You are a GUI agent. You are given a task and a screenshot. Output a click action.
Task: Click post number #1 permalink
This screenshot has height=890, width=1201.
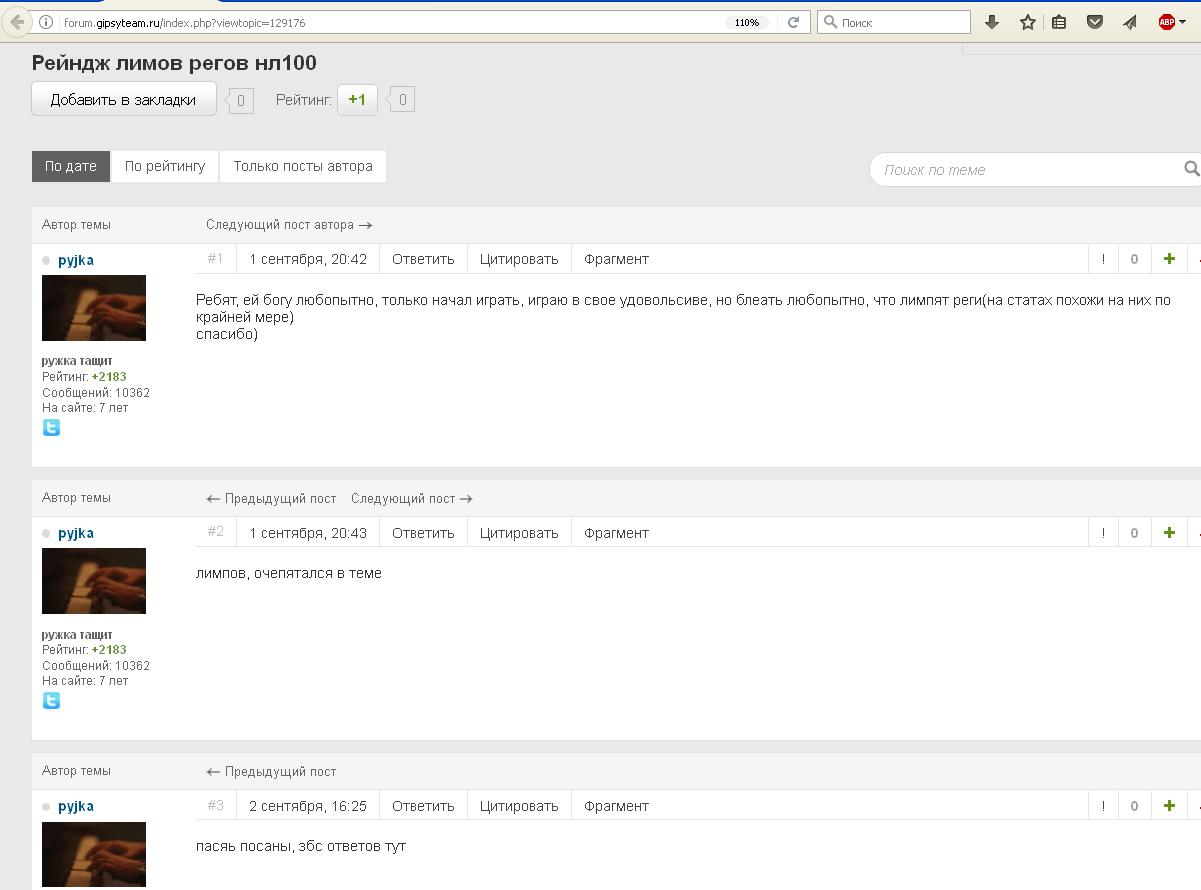click(215, 258)
